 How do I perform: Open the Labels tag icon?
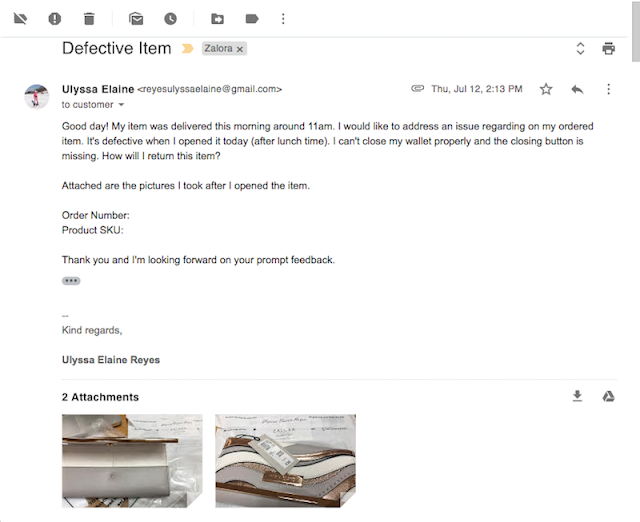coord(252,18)
